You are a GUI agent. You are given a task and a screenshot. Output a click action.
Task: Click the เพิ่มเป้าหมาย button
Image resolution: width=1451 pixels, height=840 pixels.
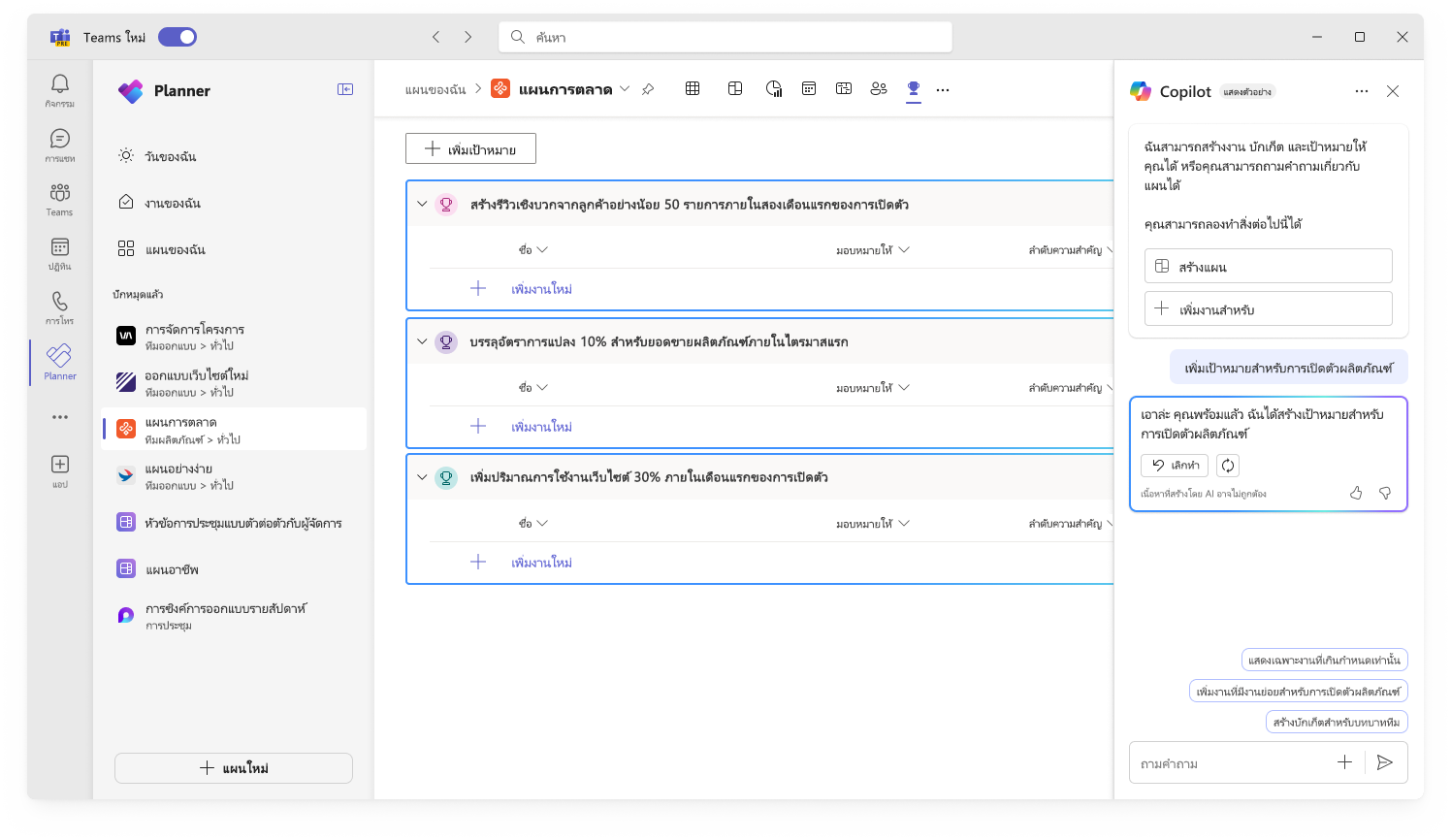tap(470, 148)
